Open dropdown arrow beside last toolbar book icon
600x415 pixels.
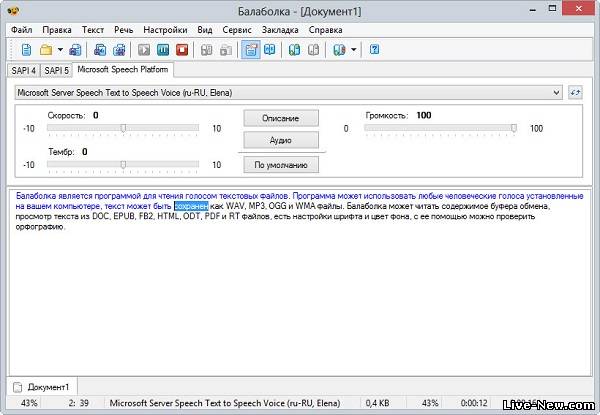[353, 49]
